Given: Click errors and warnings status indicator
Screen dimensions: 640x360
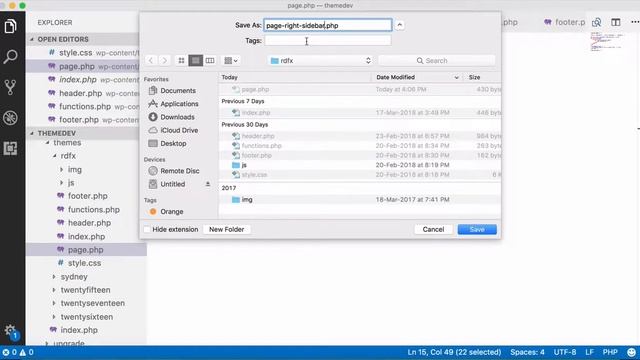Looking at the screenshot, I should [18, 352].
